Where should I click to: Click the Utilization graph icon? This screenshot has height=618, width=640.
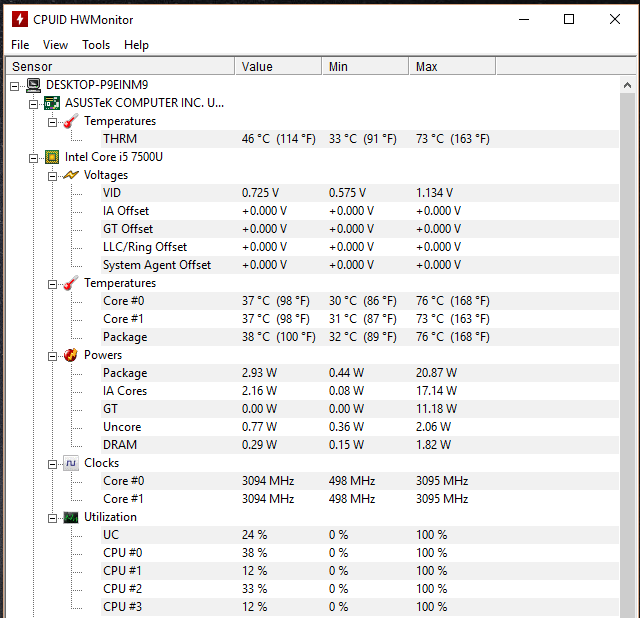point(71,518)
